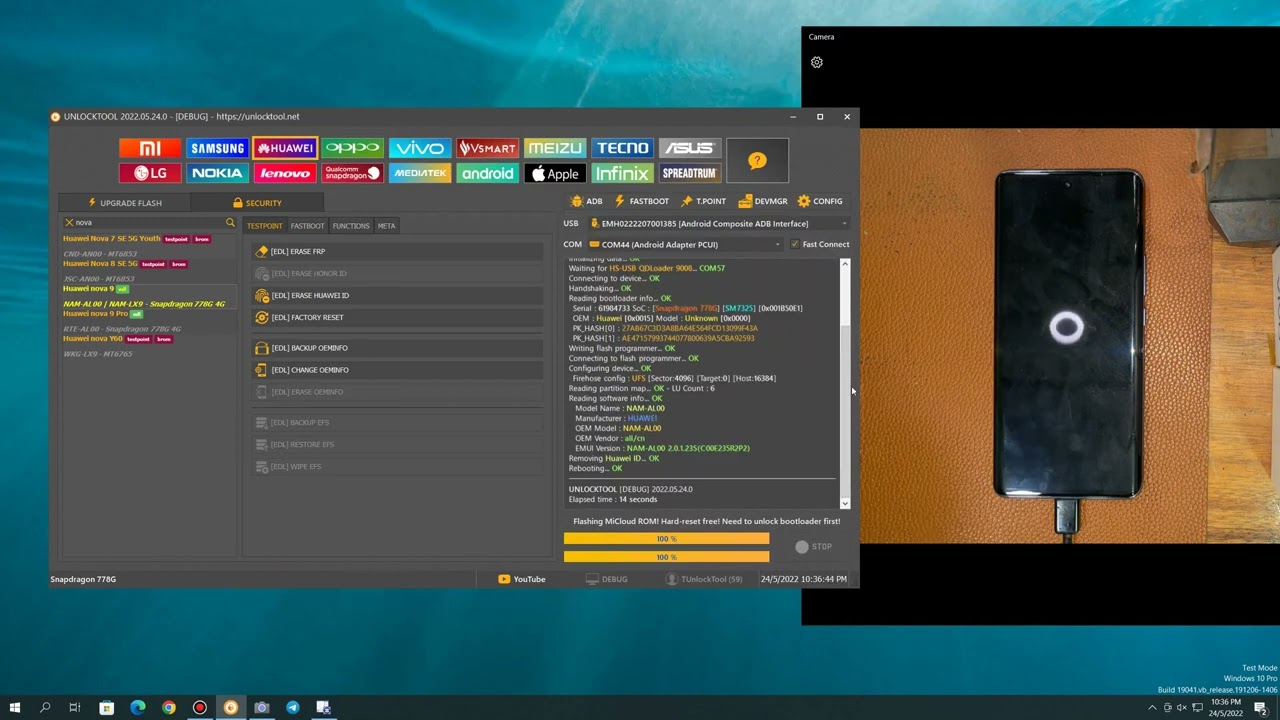Pick the OPPO brand logo
Image resolution: width=1280 pixels, height=720 pixels.
(x=352, y=148)
